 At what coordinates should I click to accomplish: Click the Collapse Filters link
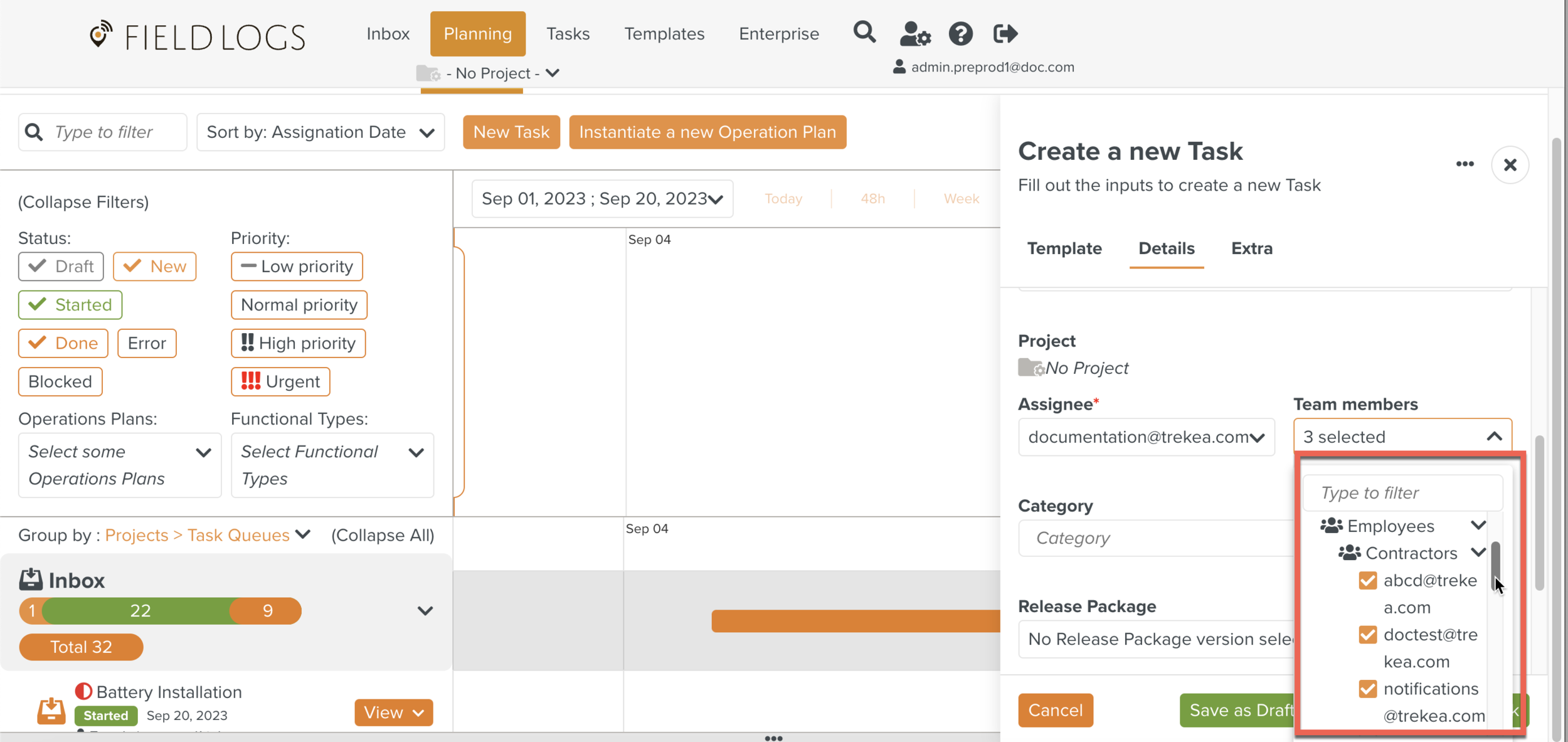click(83, 202)
